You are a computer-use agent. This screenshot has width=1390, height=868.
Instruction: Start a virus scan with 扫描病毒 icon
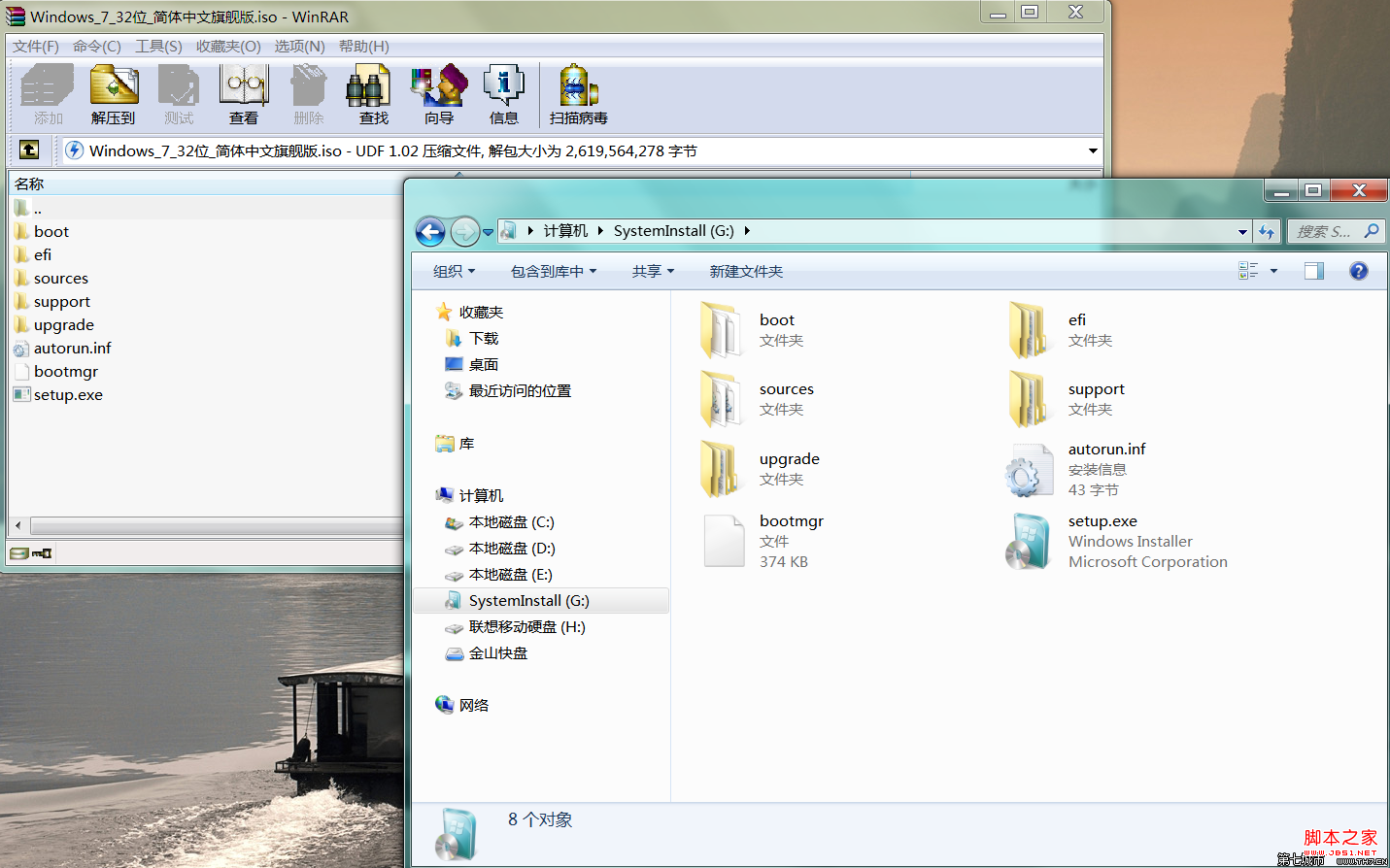click(x=577, y=92)
